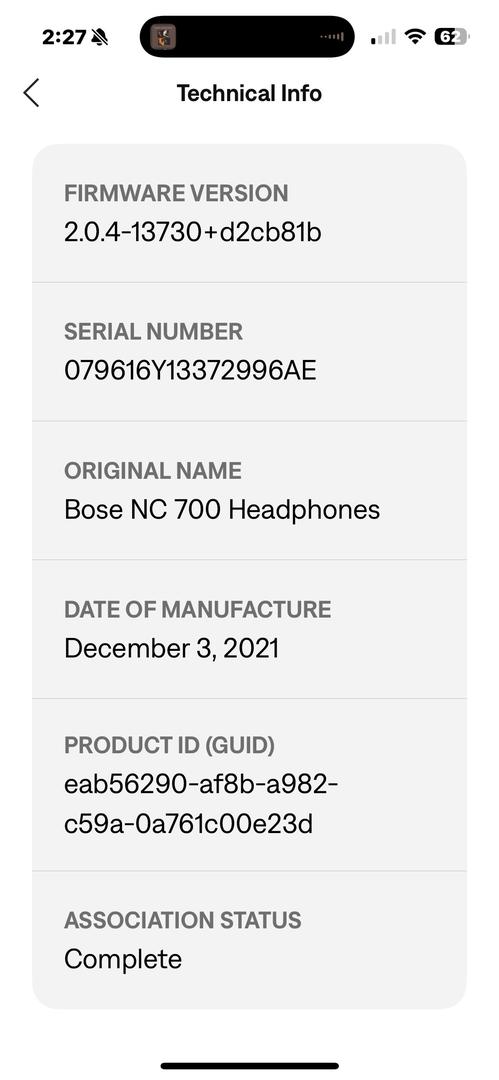Tap the Wi-Fi status icon

[x=415, y=37]
